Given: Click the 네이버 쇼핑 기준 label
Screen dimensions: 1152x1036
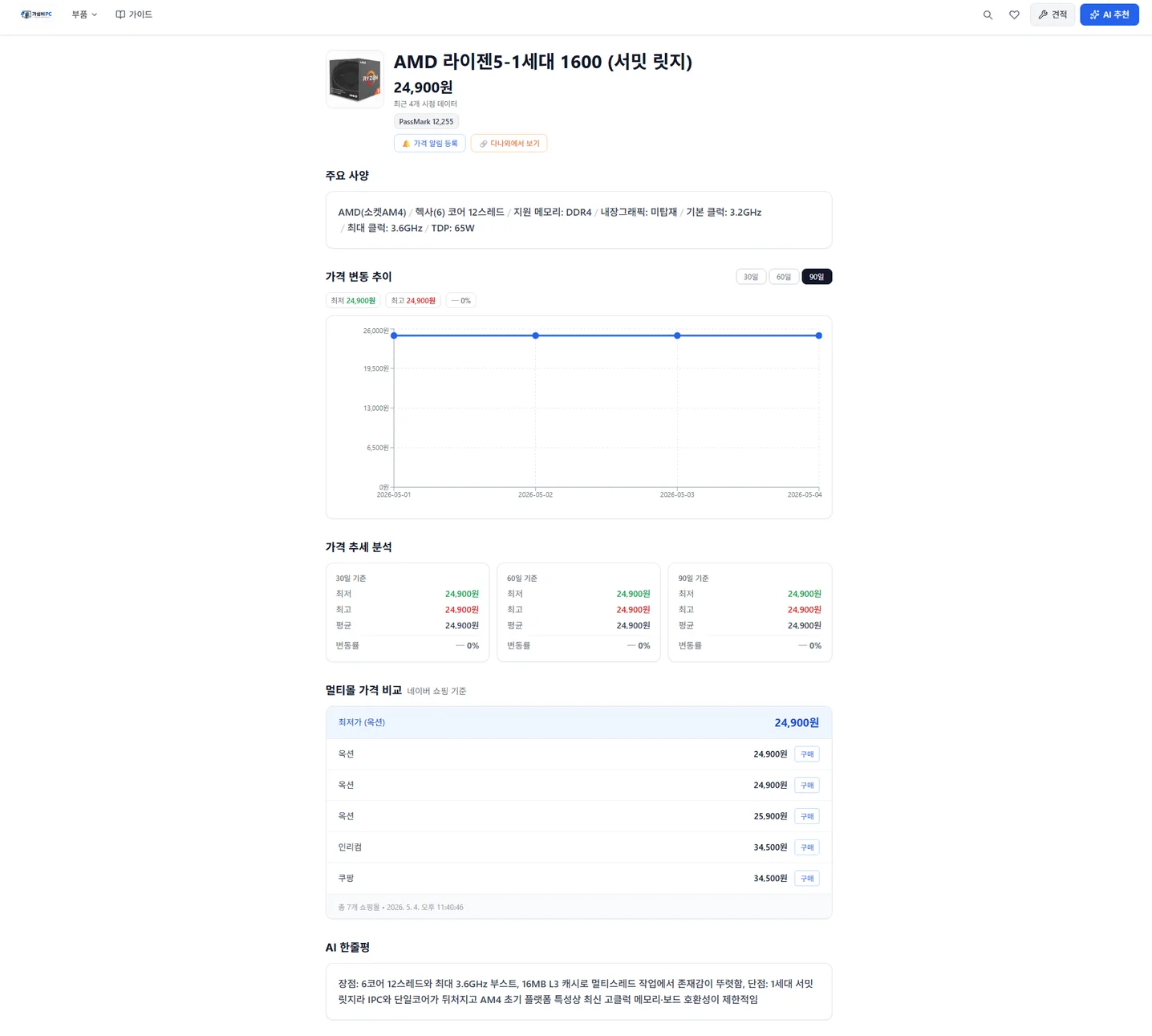Looking at the screenshot, I should [436, 691].
